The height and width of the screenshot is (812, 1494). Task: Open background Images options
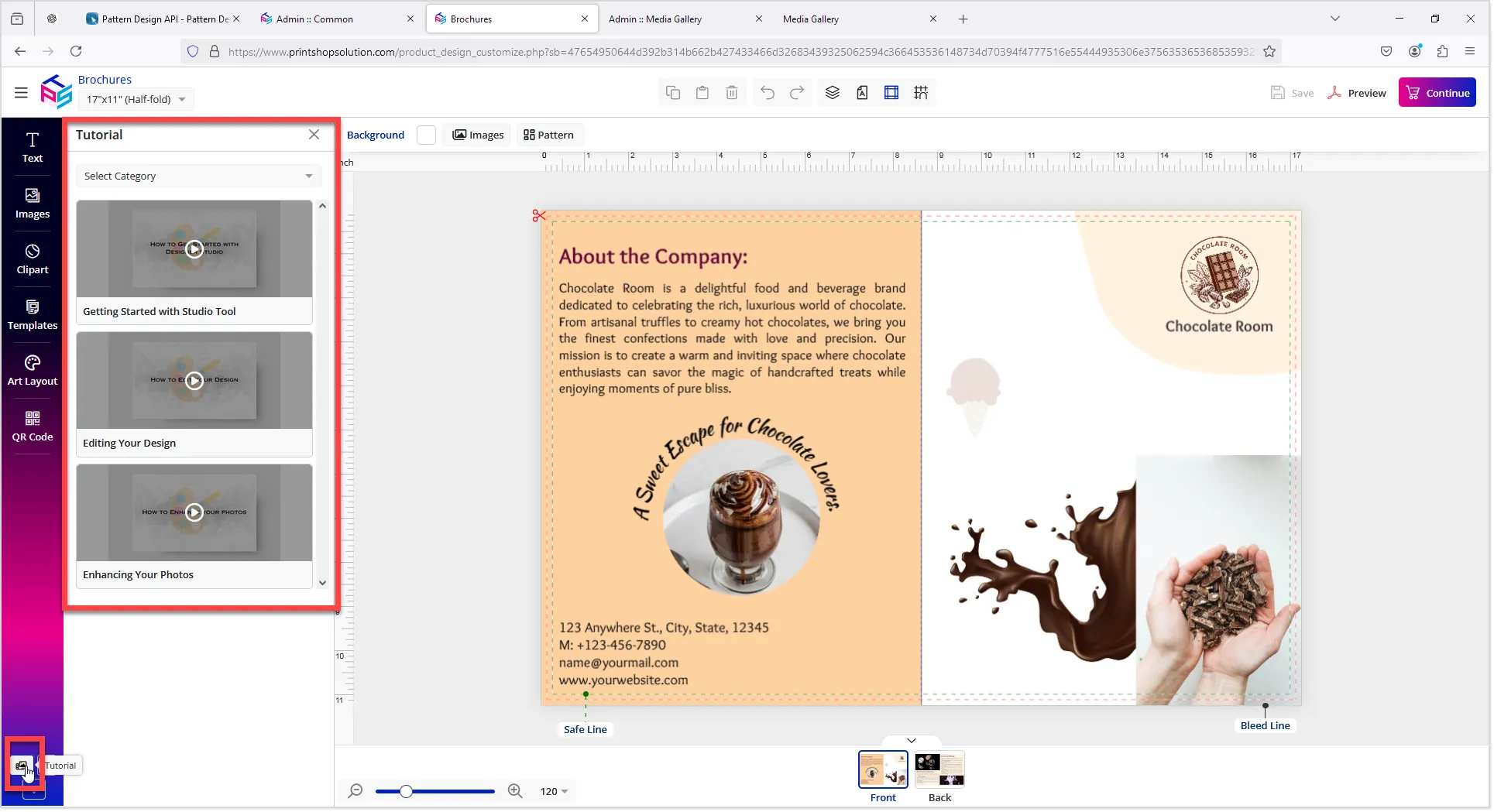click(479, 135)
